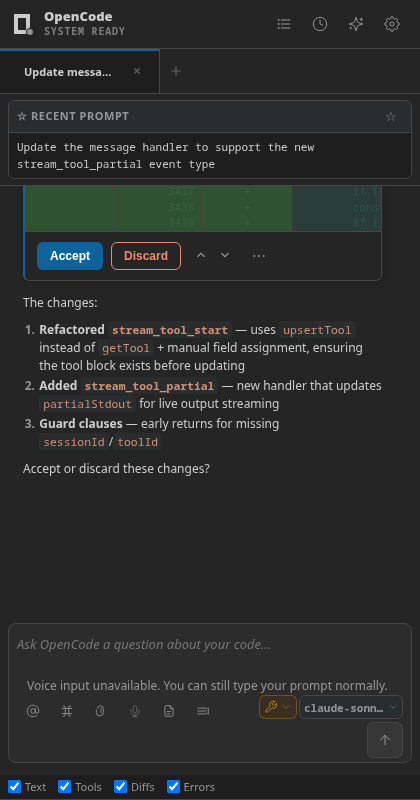The image size is (420, 800).
Task: Open the history clock icon
Action: [x=320, y=24]
